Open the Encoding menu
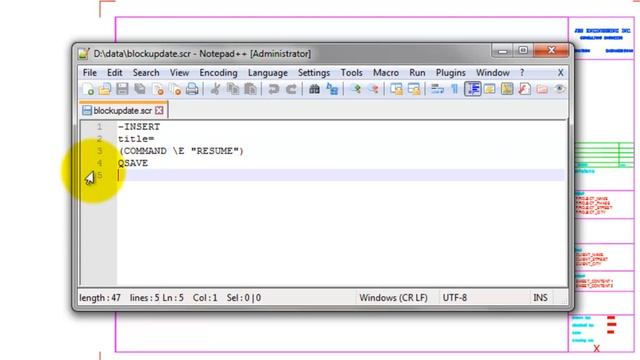 pyautogui.click(x=218, y=73)
